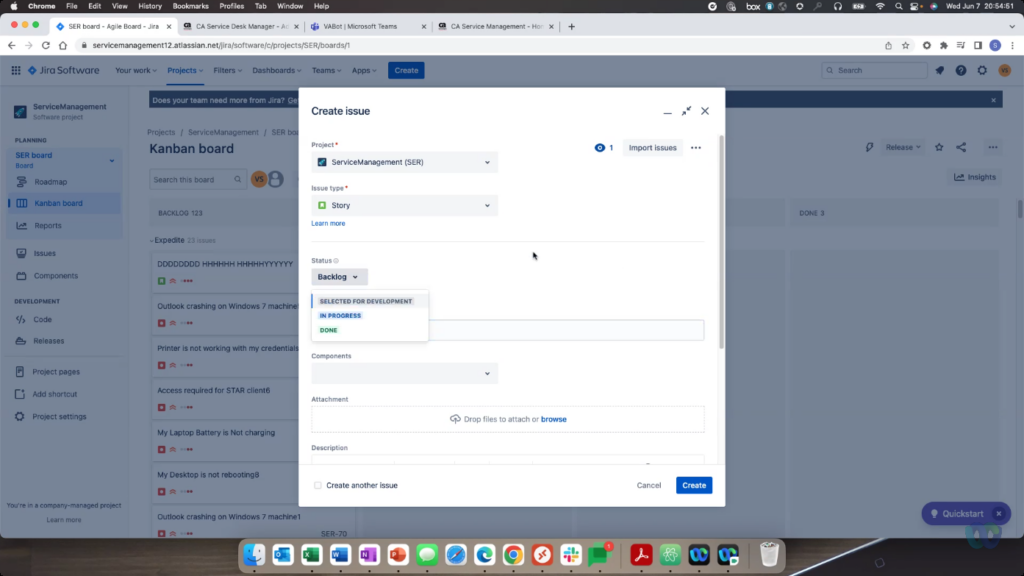This screenshot has height=576, width=1024.
Task: Click the browse link in Attachment area
Action: (554, 419)
